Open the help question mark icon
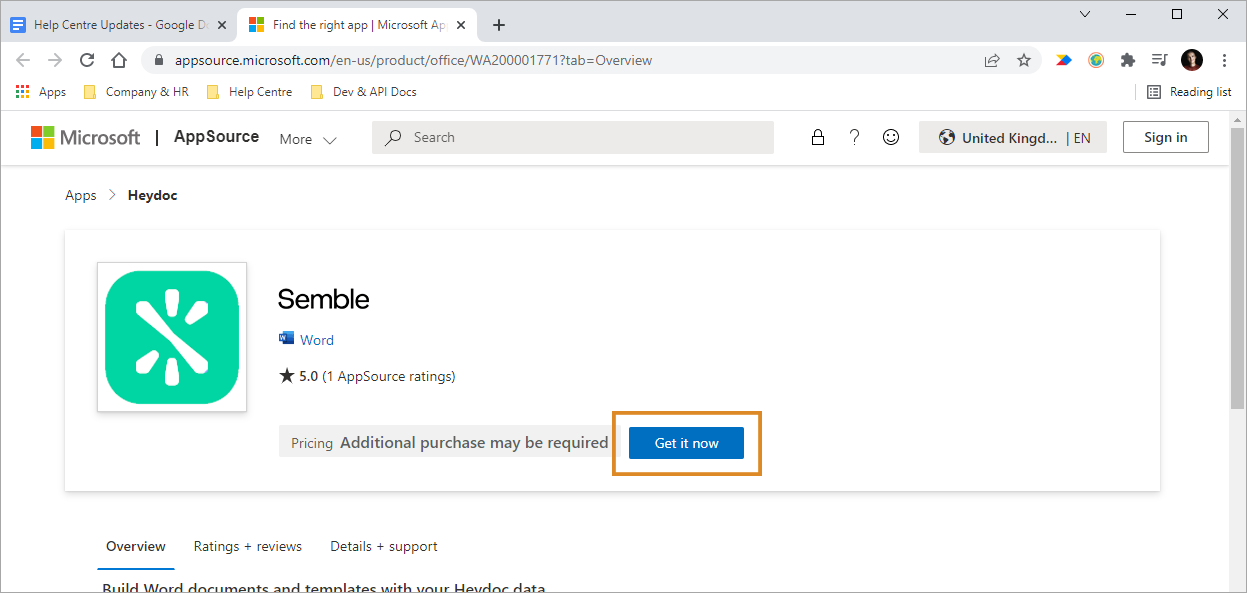1247x593 pixels. 854,138
